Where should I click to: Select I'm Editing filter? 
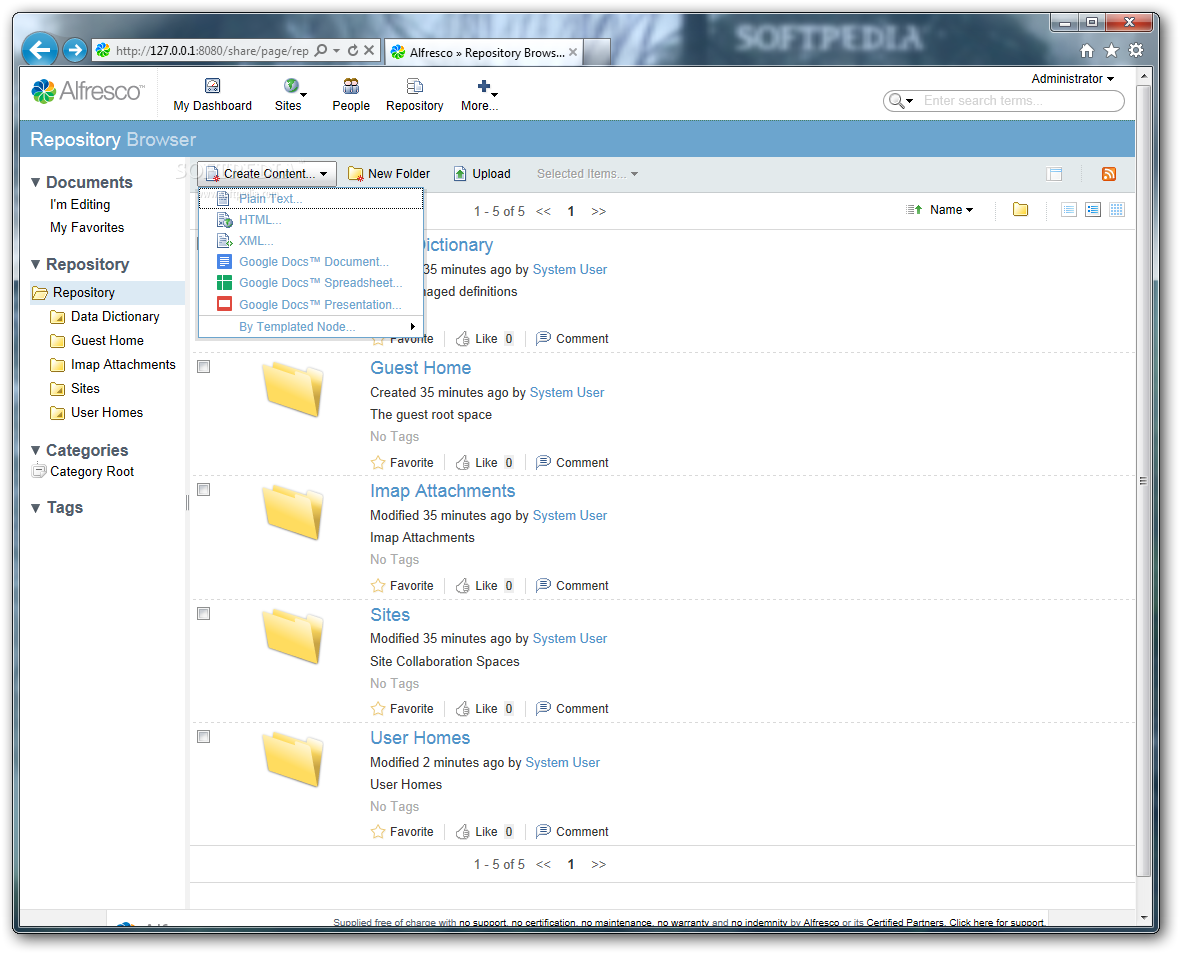point(80,205)
